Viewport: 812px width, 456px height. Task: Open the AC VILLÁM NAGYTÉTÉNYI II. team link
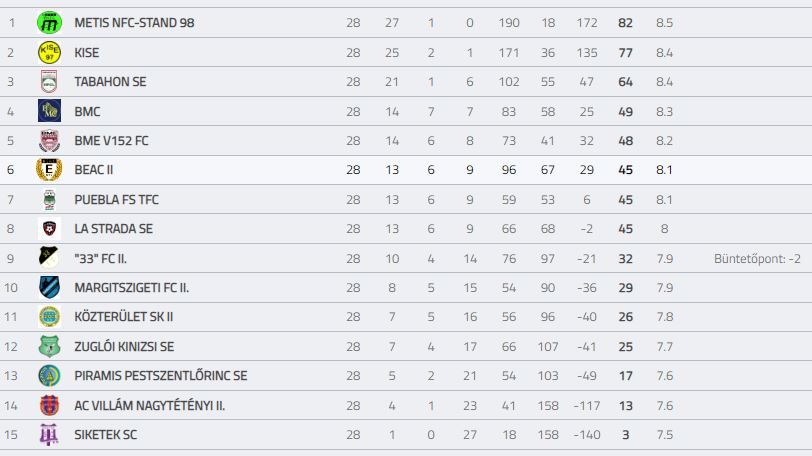[150, 405]
